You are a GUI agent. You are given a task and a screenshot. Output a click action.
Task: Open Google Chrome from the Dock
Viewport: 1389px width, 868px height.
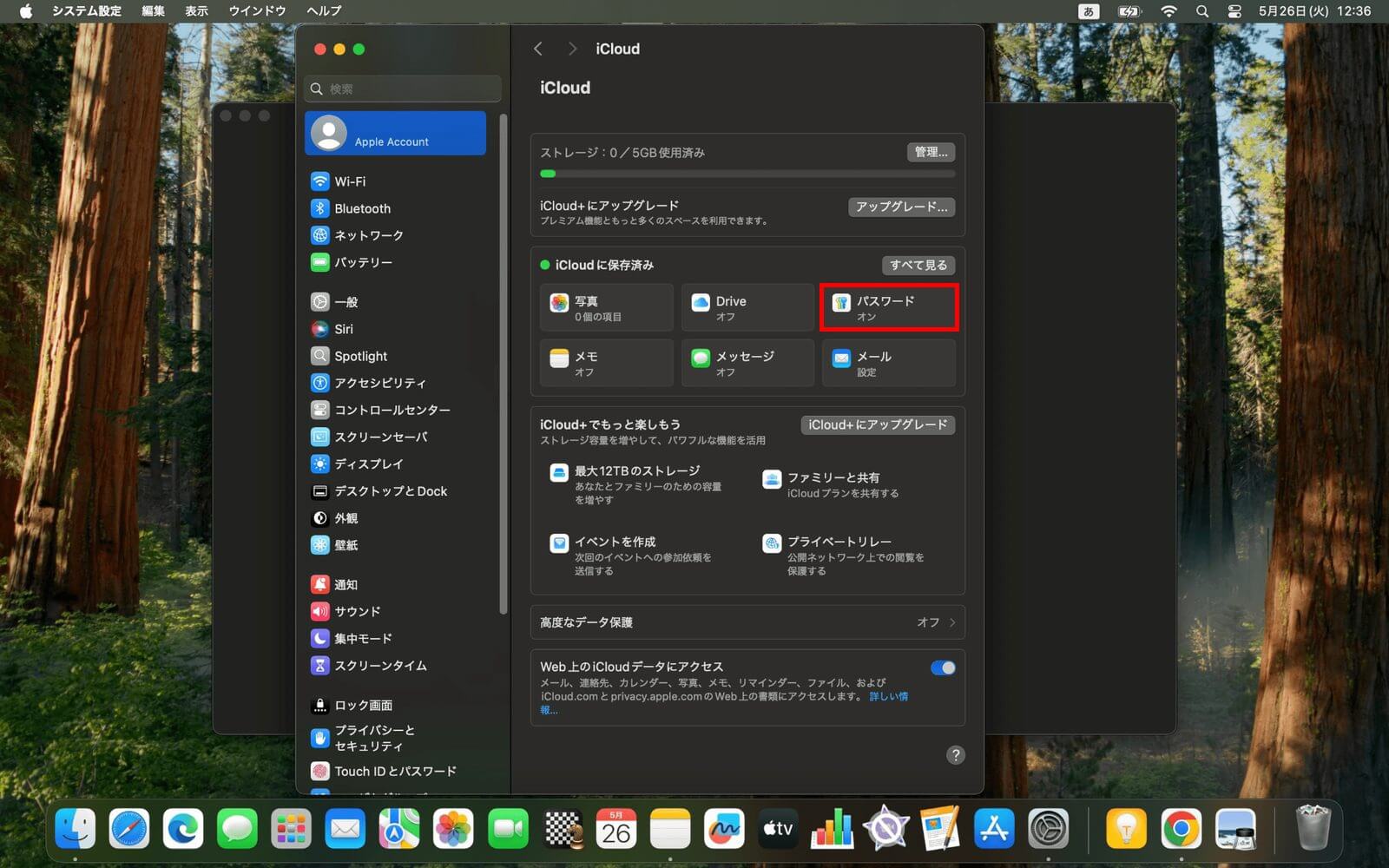[1181, 830]
